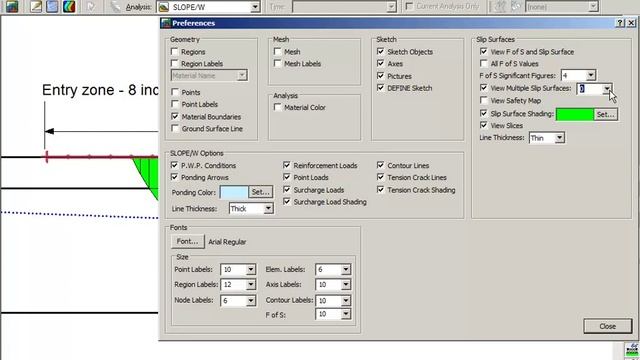Click the red entry zone line in the drawing
This screenshot has width=640, height=360.
[101, 157]
